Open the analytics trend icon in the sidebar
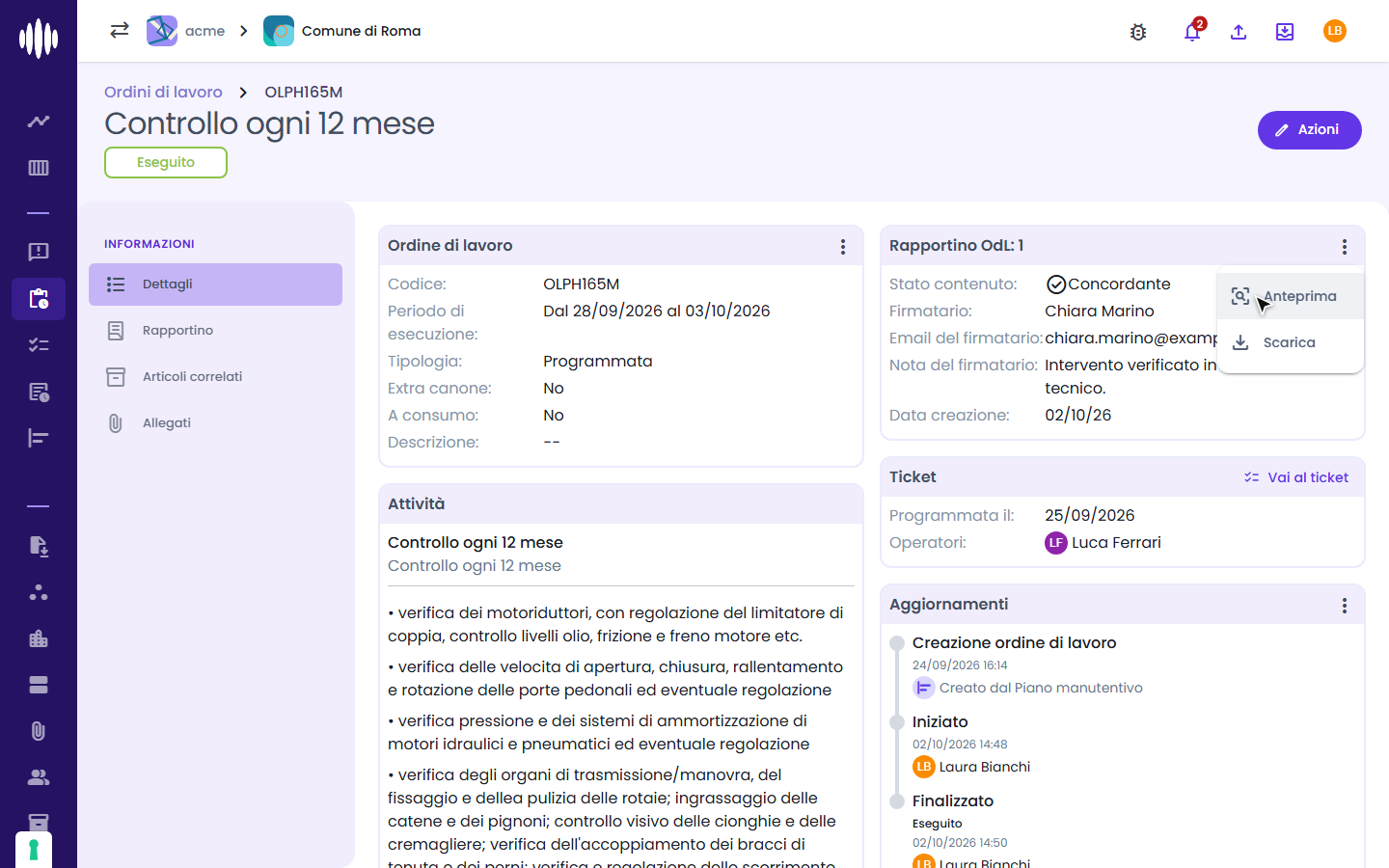Viewport: 1389px width, 868px height. [x=39, y=122]
